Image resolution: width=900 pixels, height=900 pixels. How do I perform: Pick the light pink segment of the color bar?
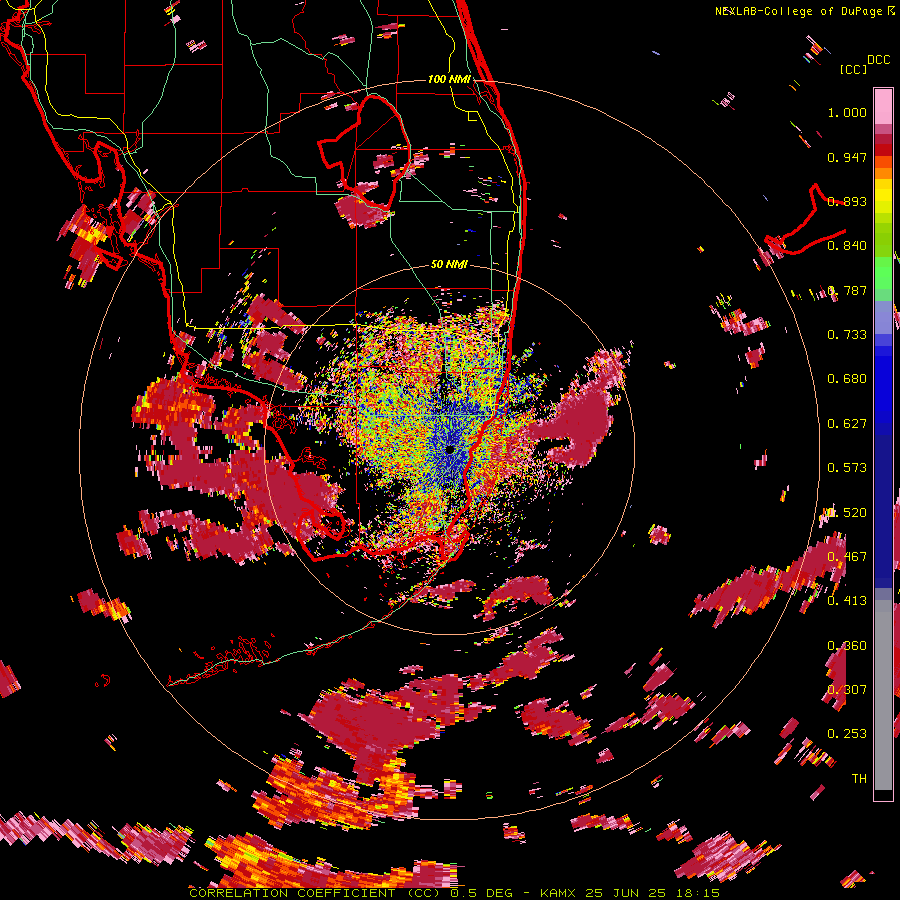883,106
